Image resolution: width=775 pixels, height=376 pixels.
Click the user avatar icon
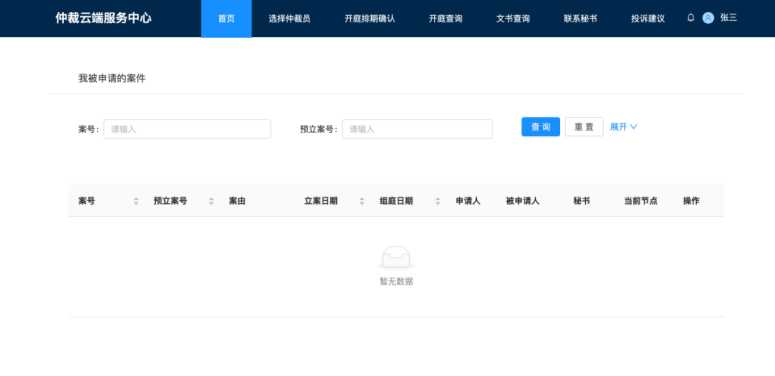pyautogui.click(x=708, y=18)
